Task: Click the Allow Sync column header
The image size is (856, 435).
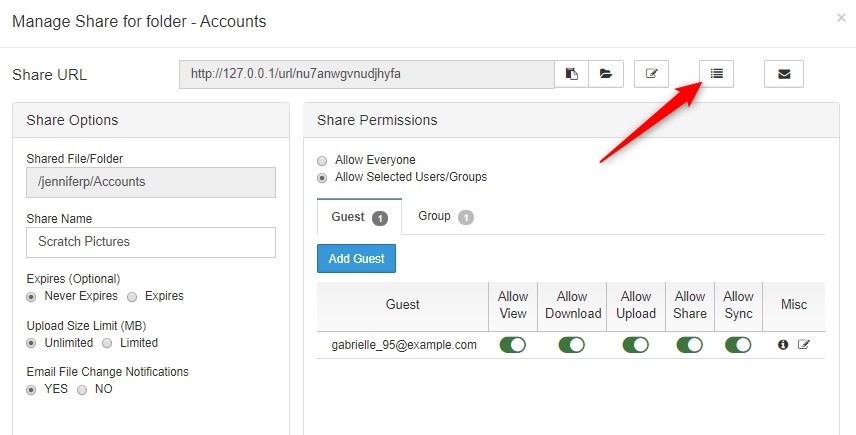Action: click(738, 305)
